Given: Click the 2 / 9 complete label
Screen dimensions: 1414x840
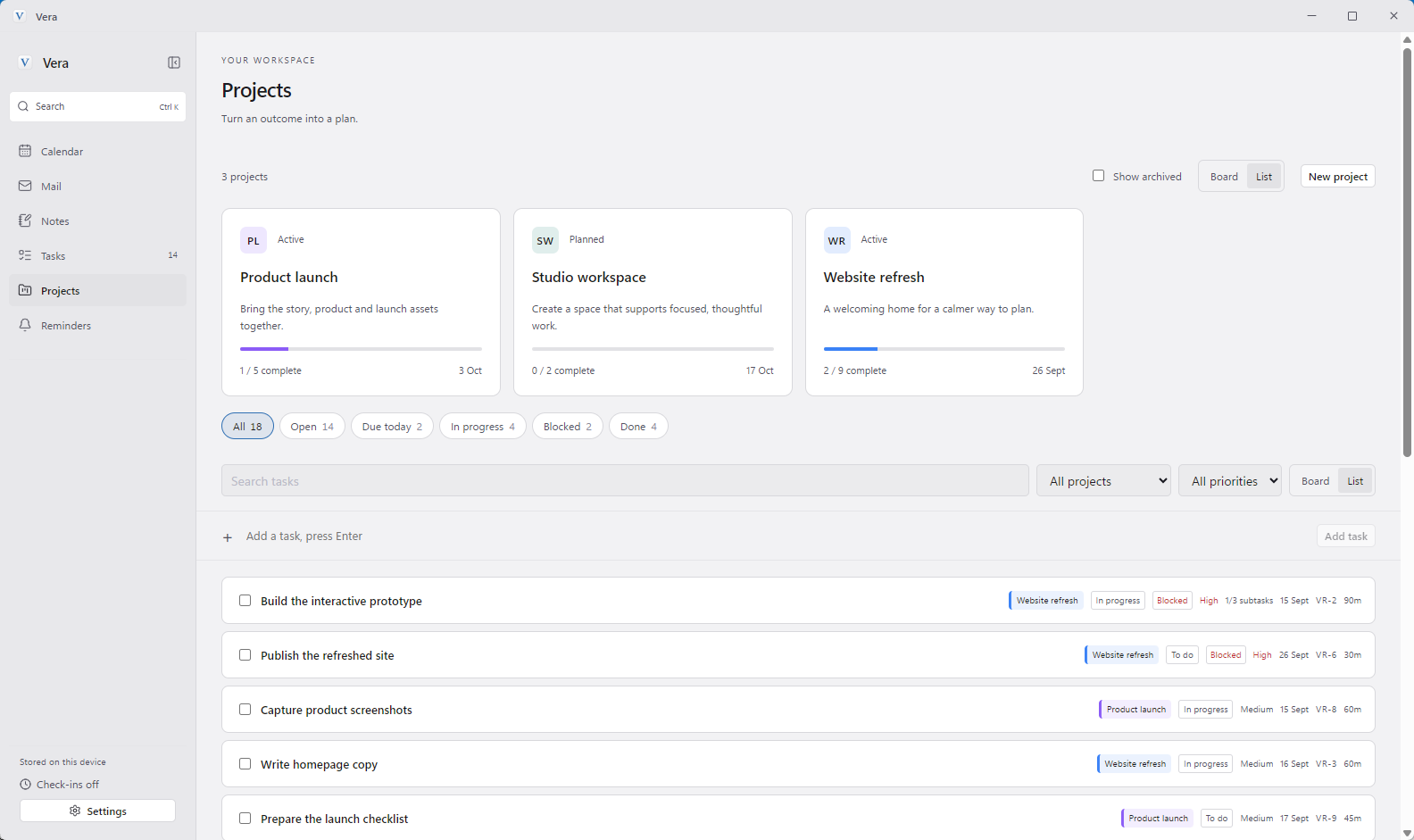Looking at the screenshot, I should pos(855,370).
